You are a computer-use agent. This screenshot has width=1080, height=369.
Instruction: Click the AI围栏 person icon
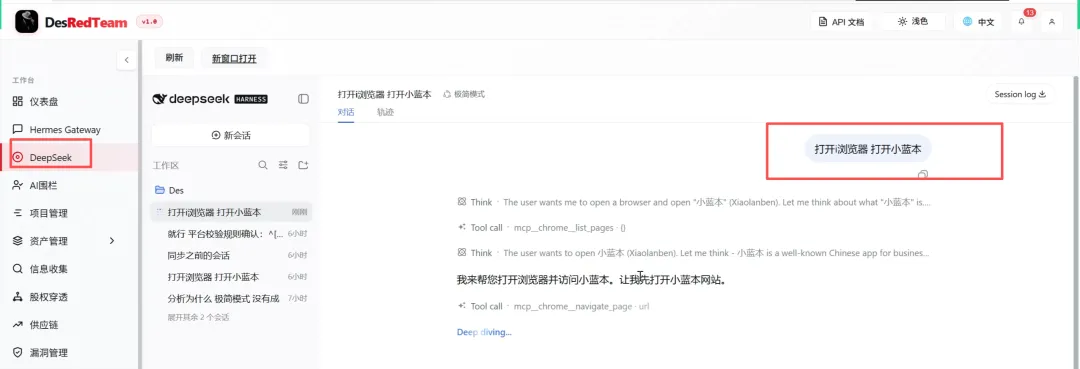click(18, 185)
